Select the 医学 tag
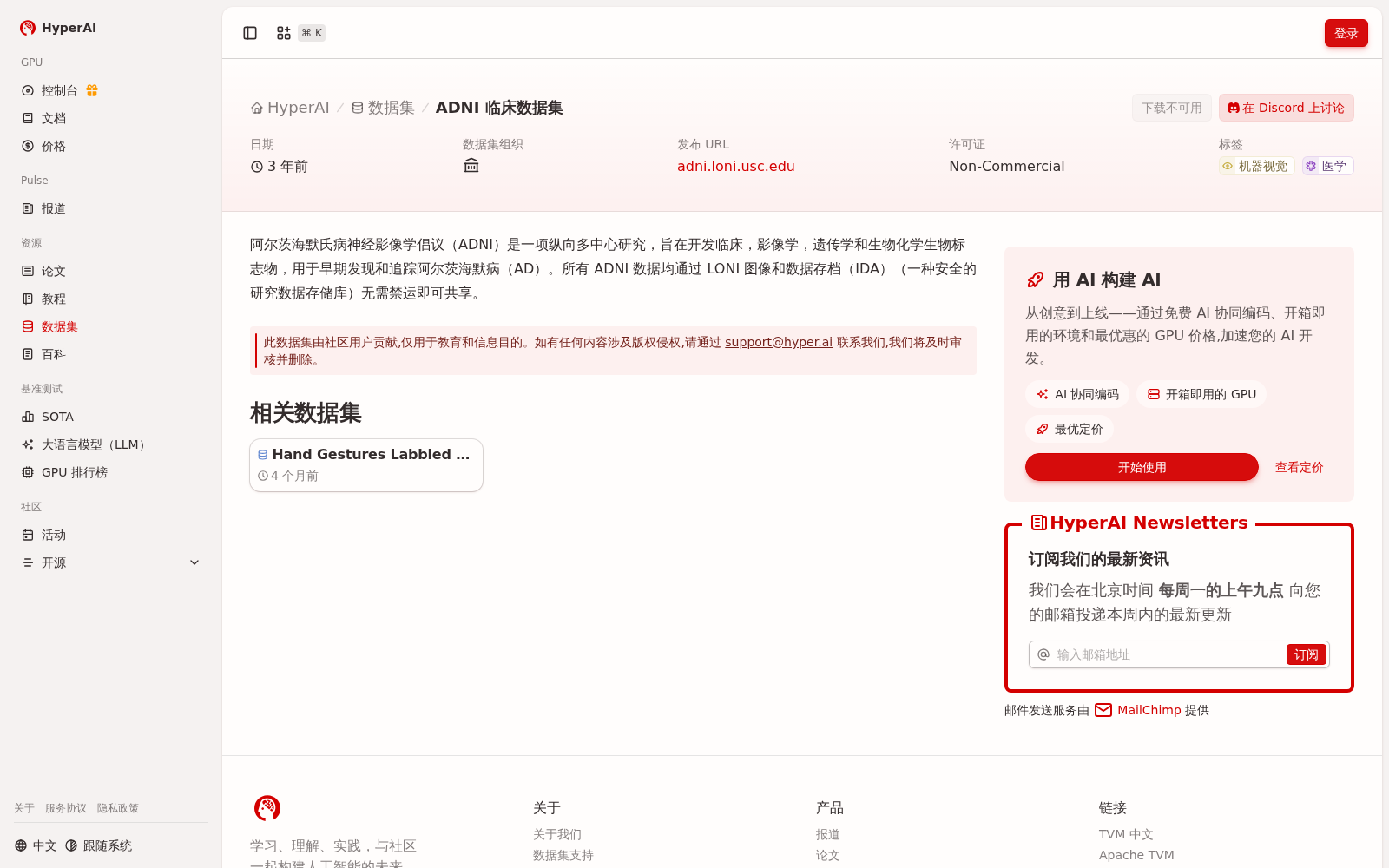Screen dimensions: 1389x868 1327,166
